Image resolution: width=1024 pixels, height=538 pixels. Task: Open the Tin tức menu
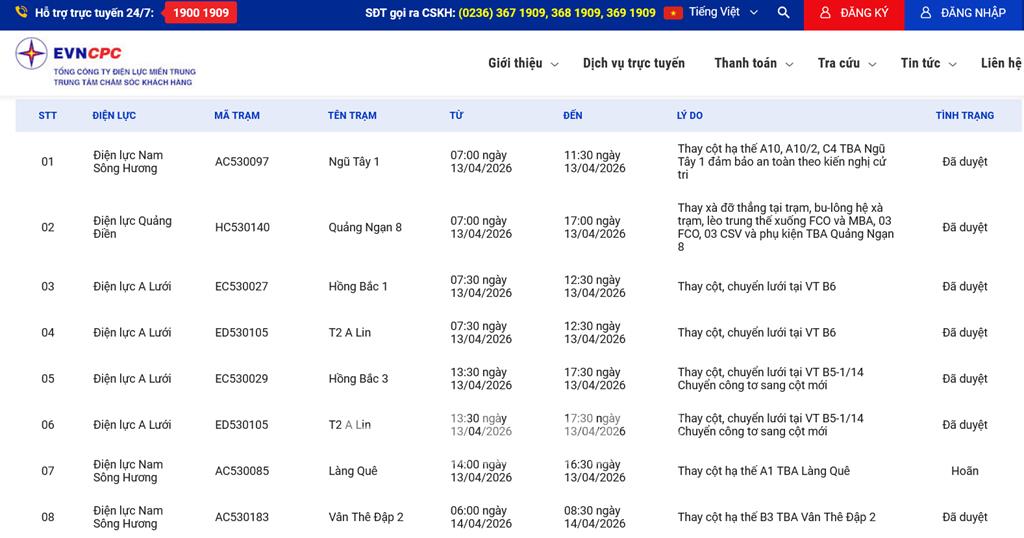click(928, 63)
